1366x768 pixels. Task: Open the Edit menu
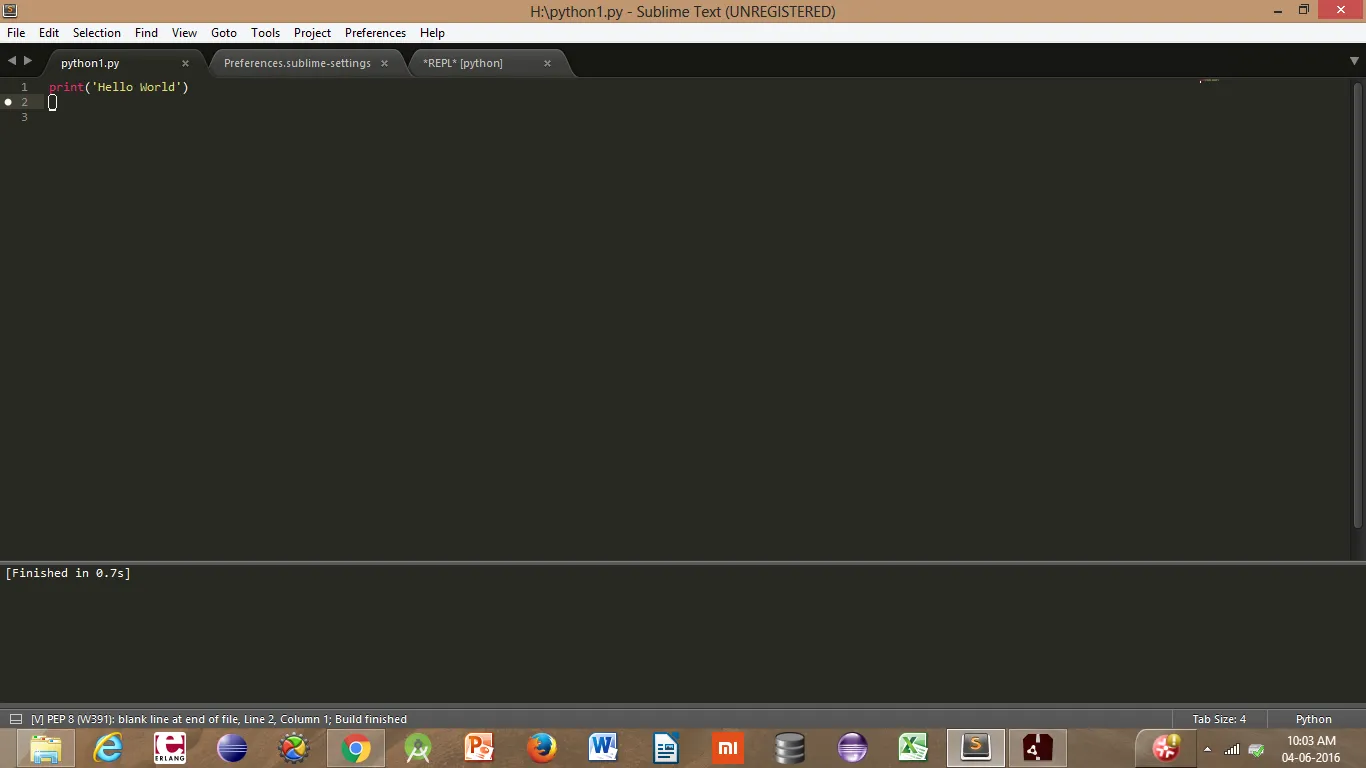coord(49,33)
